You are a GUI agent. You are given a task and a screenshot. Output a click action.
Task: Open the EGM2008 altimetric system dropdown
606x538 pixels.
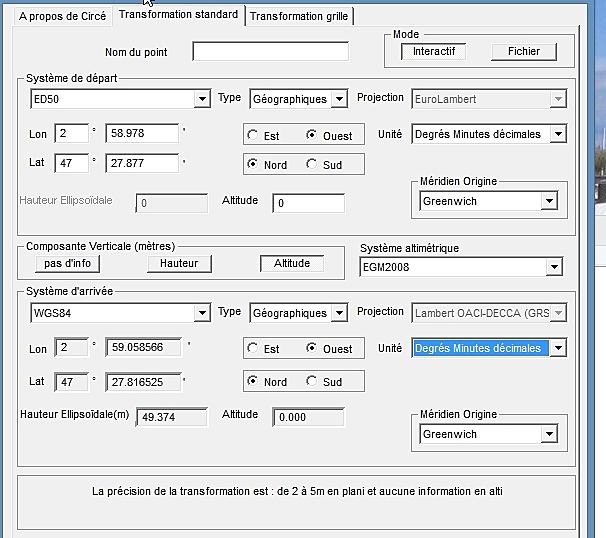pyautogui.click(x=461, y=267)
